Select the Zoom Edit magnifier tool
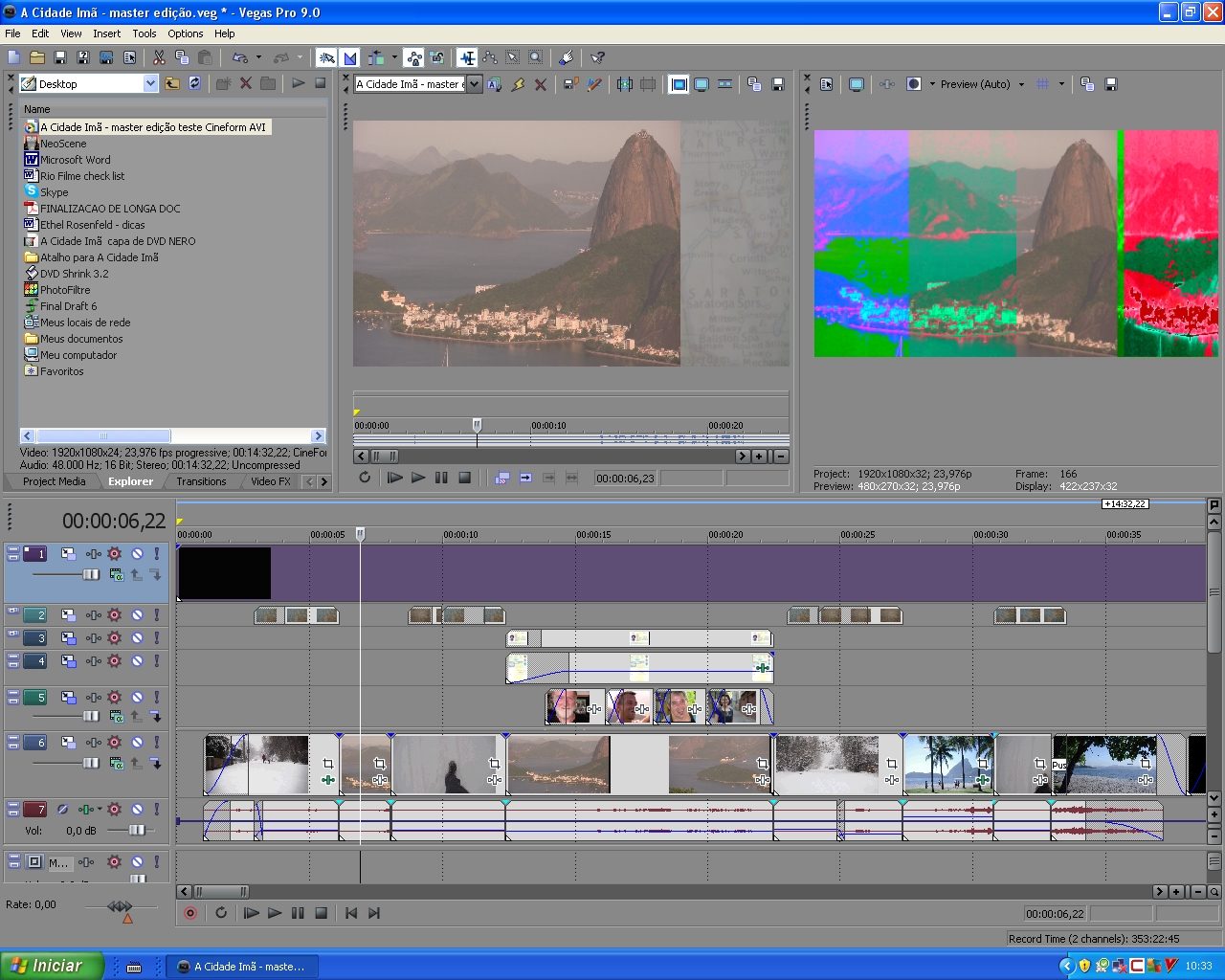 536,58
